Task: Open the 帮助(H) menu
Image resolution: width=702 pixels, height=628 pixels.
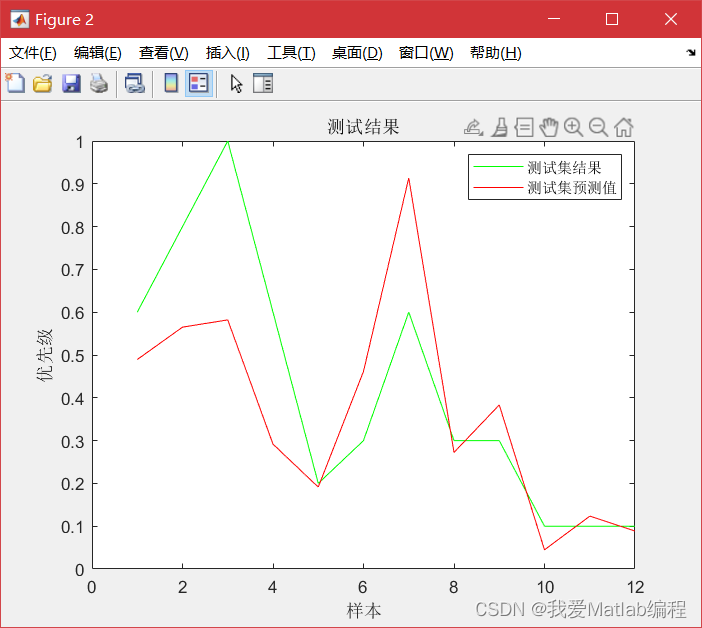Action: [x=496, y=53]
